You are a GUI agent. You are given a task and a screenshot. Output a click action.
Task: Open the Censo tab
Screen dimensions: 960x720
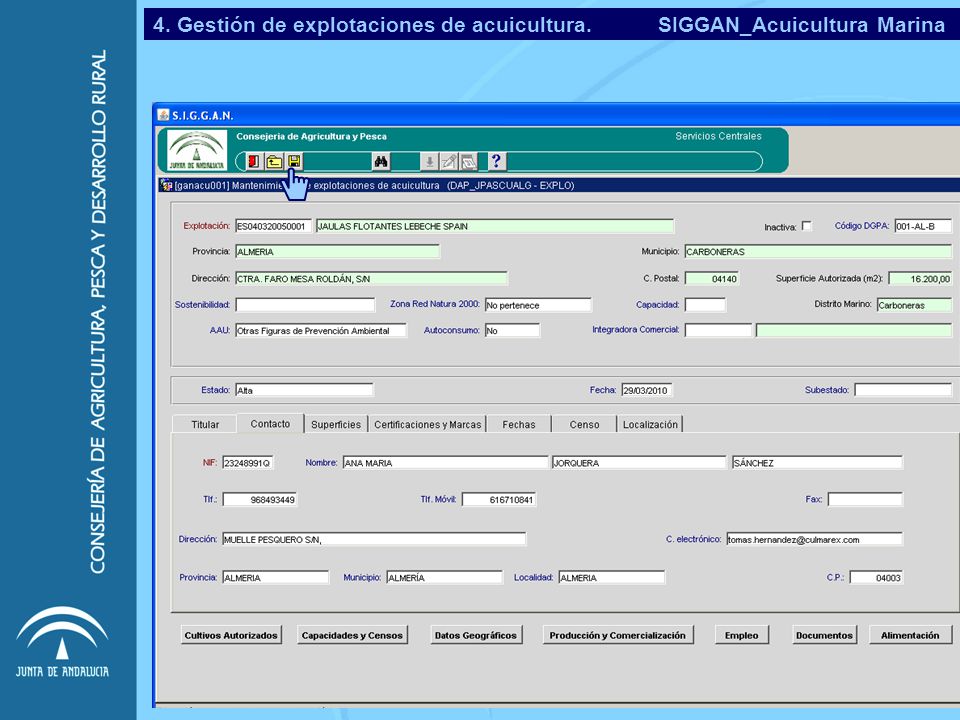click(585, 424)
